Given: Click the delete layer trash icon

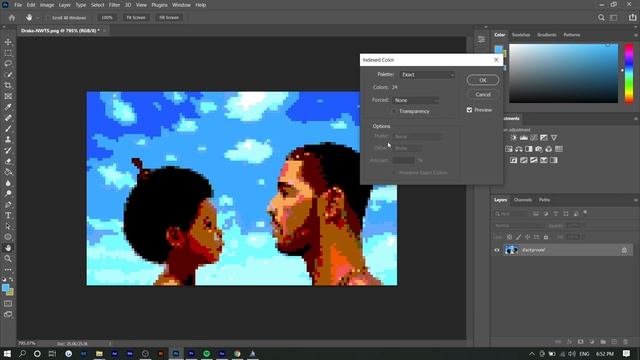Looking at the screenshot, I should [x=625, y=341].
